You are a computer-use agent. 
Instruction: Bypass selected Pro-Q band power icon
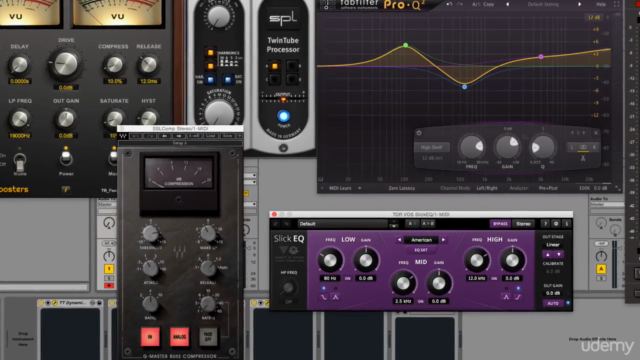(x=419, y=133)
